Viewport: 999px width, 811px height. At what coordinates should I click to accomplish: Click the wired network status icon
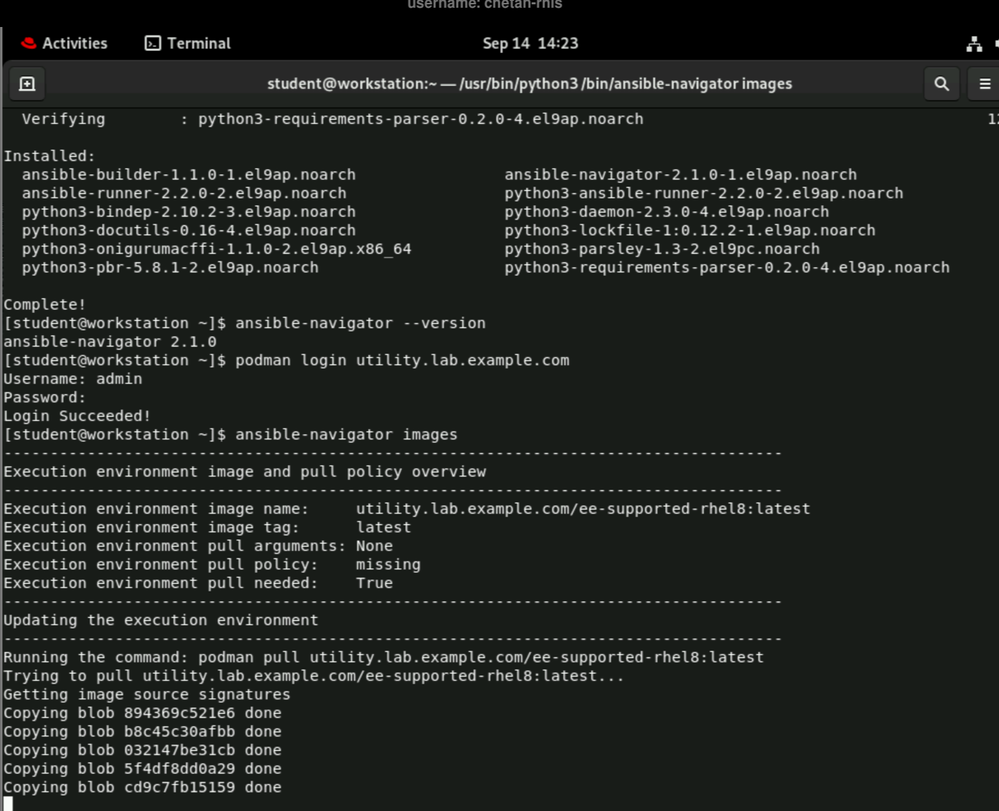974,44
